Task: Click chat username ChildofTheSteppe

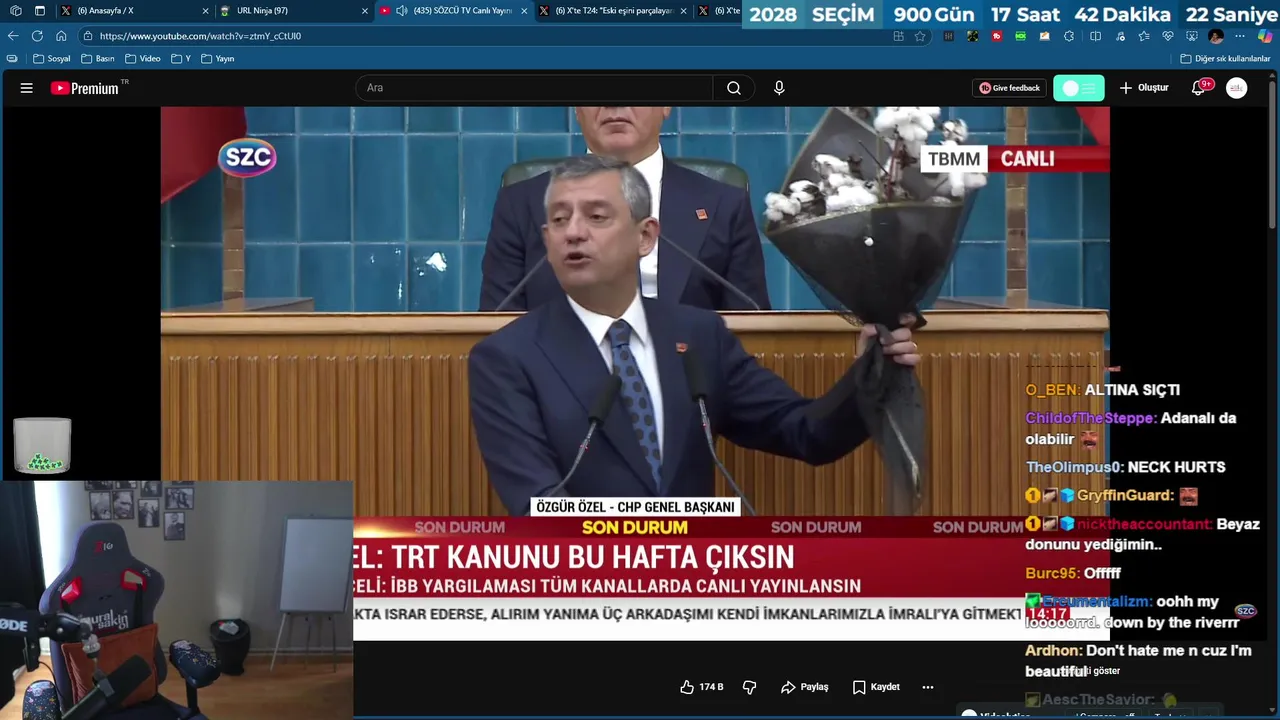Action: 1090,418
